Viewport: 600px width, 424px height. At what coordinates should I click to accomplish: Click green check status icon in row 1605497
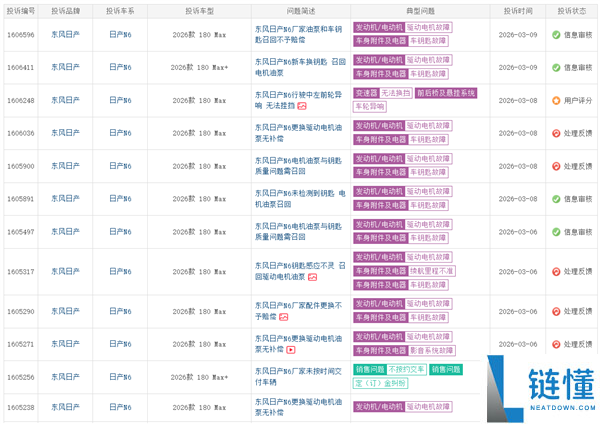(x=556, y=232)
